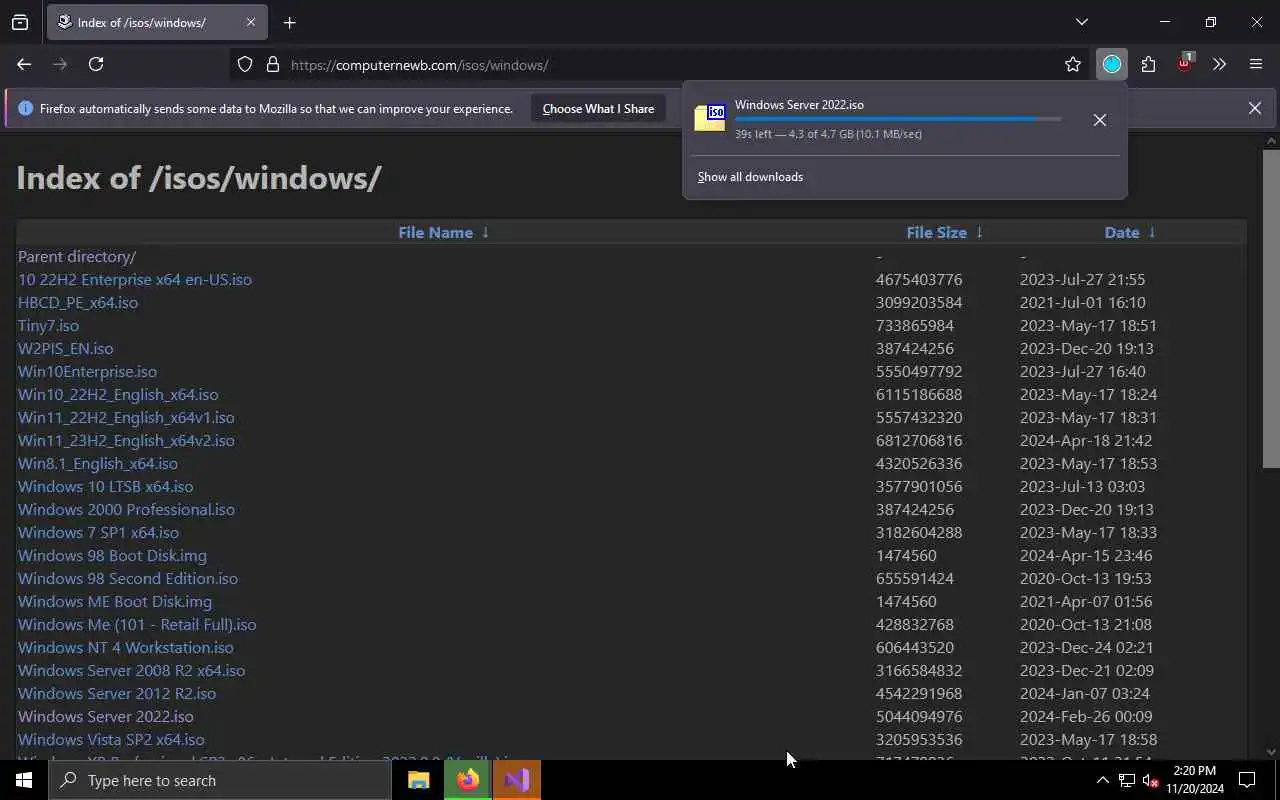This screenshot has width=1280, height=800.
Task: Open Visual Studio from taskbar
Action: coord(516,780)
